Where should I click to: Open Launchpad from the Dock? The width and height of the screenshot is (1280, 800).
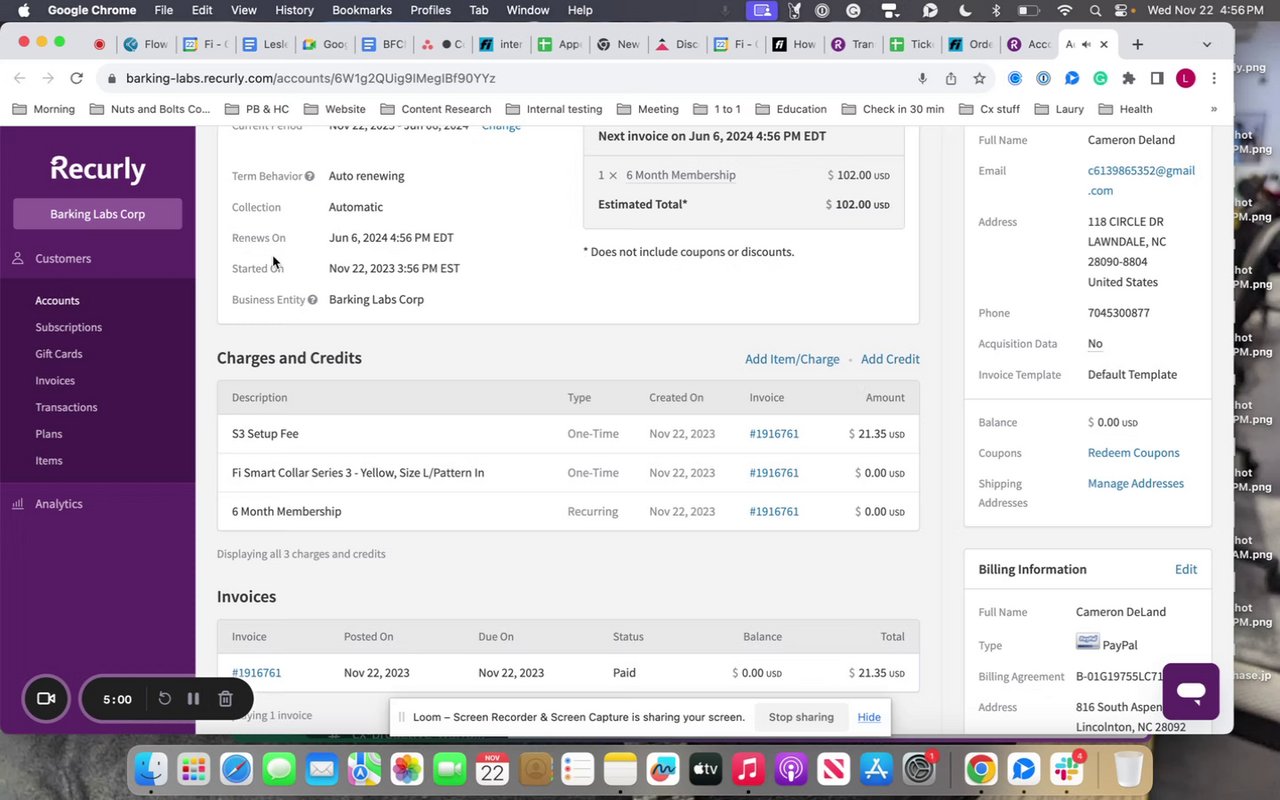pyautogui.click(x=194, y=769)
